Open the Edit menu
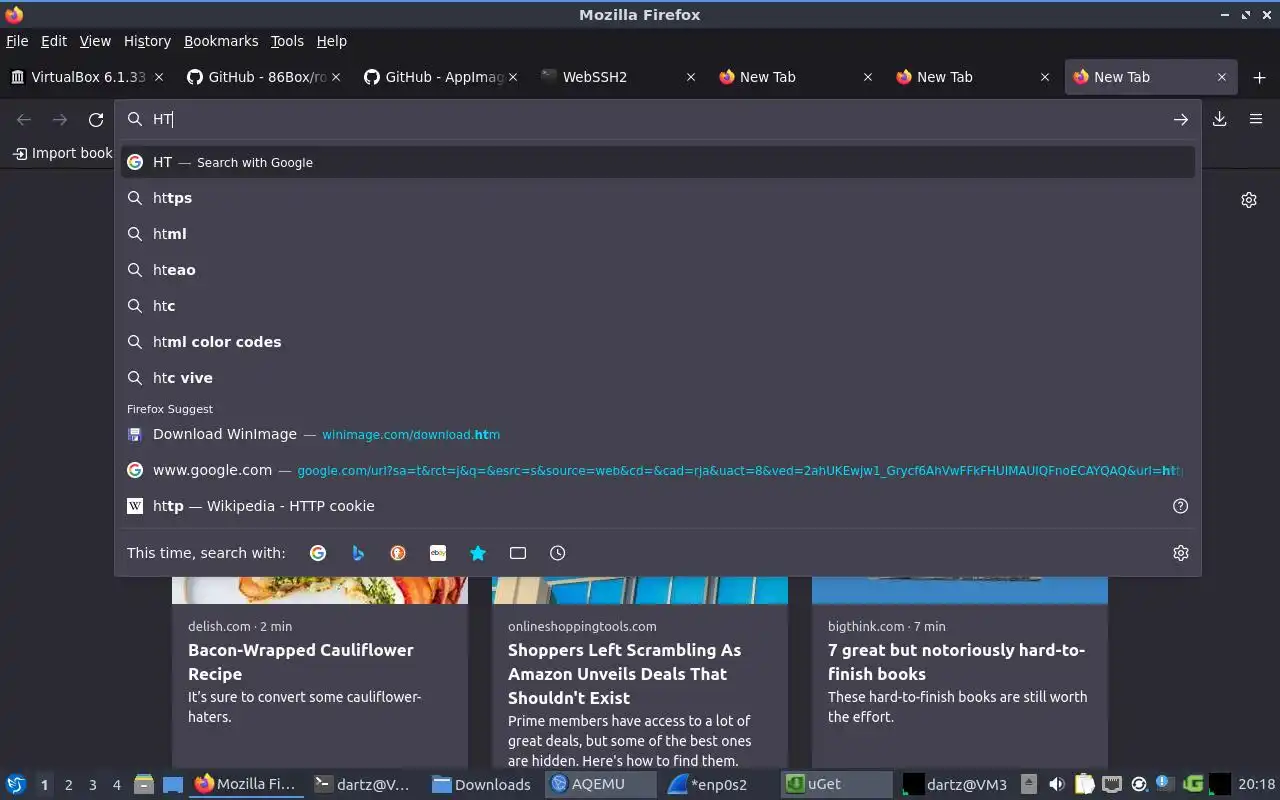This screenshot has height=800, width=1280. pos(54,41)
